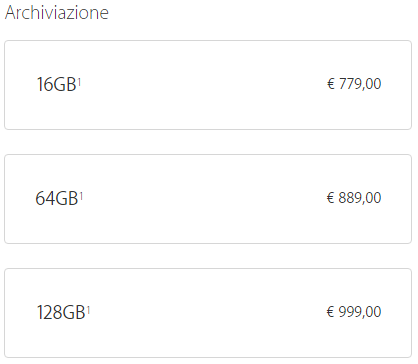Click the € 889,00 price

(x=354, y=198)
